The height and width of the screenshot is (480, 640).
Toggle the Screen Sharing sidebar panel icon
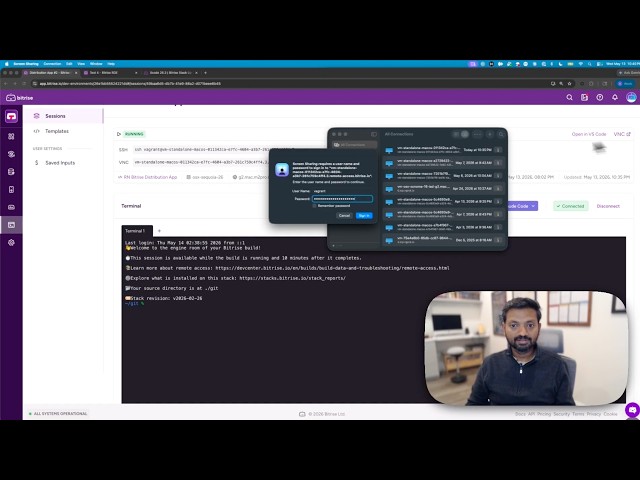click(x=374, y=134)
